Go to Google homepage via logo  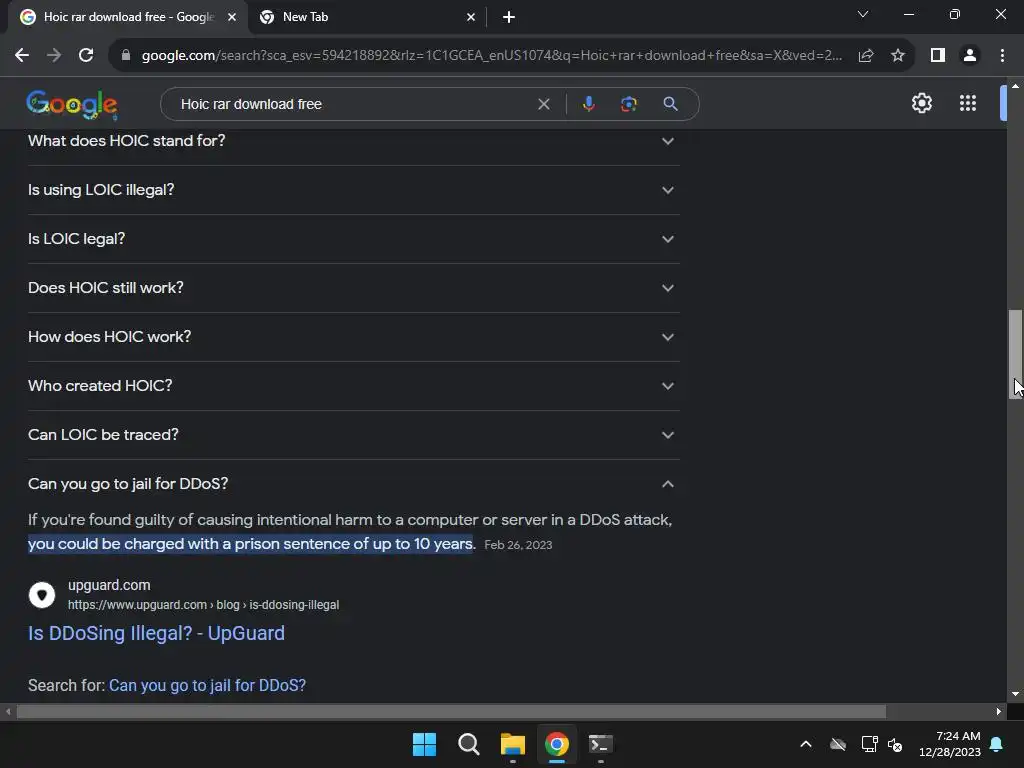pyautogui.click(x=72, y=104)
